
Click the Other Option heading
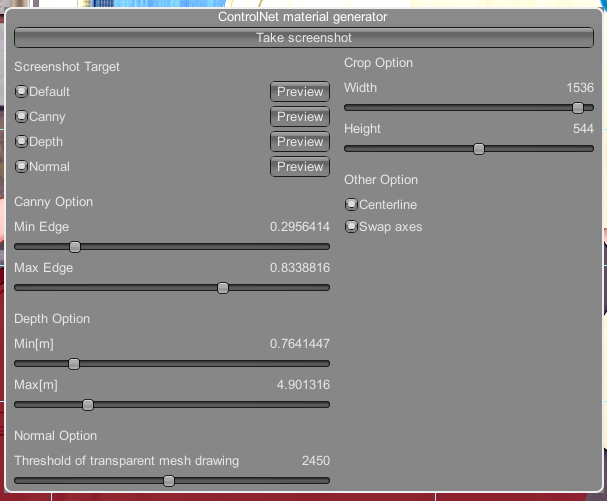click(381, 180)
